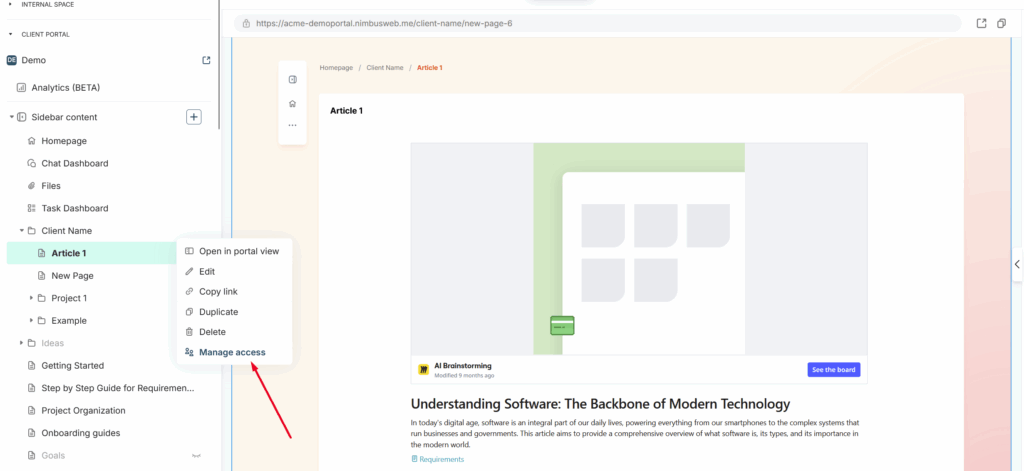This screenshot has height=471, width=1024.
Task: Expand the Example folder
Action: 32,321
